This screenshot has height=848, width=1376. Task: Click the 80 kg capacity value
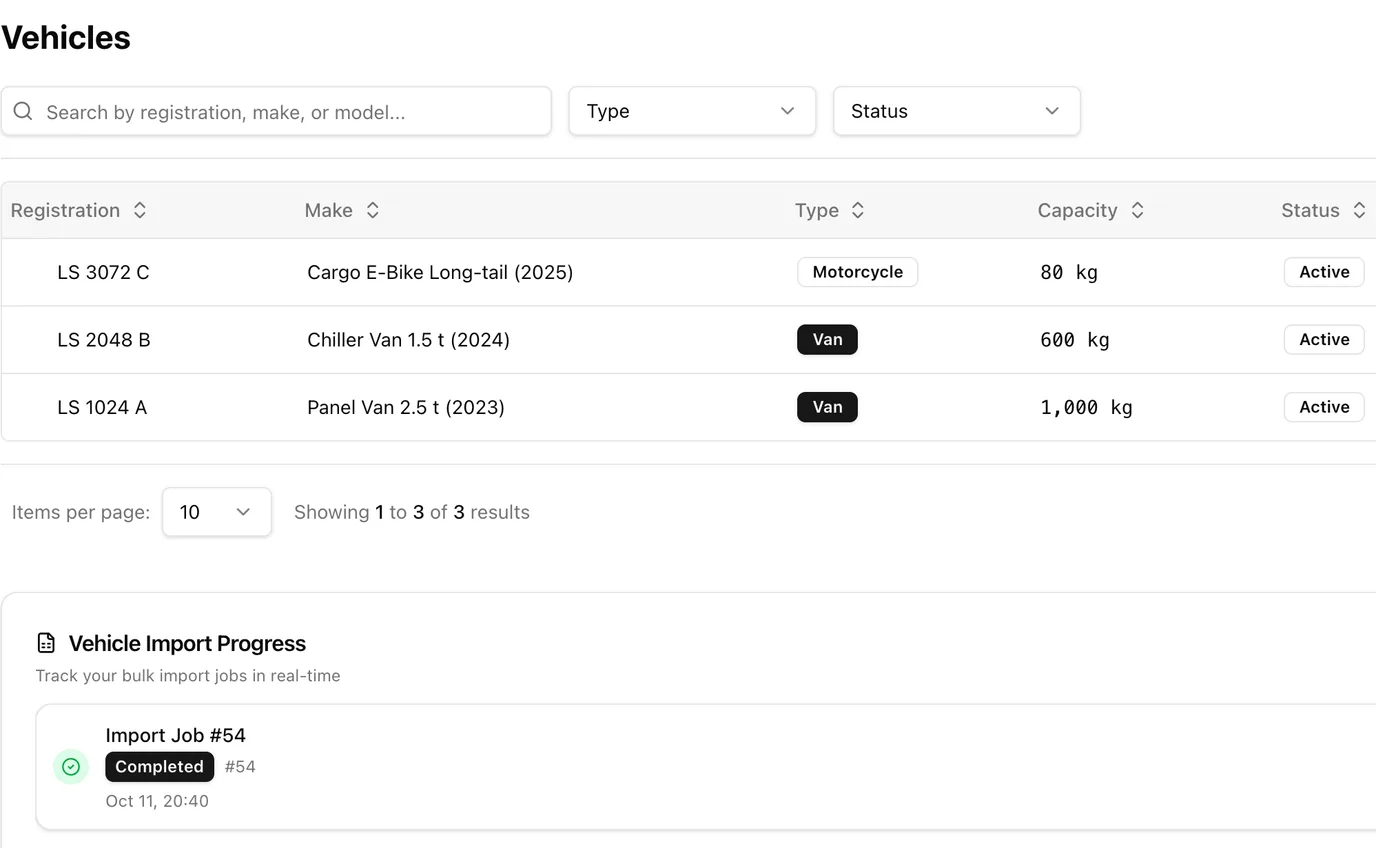tap(1069, 272)
